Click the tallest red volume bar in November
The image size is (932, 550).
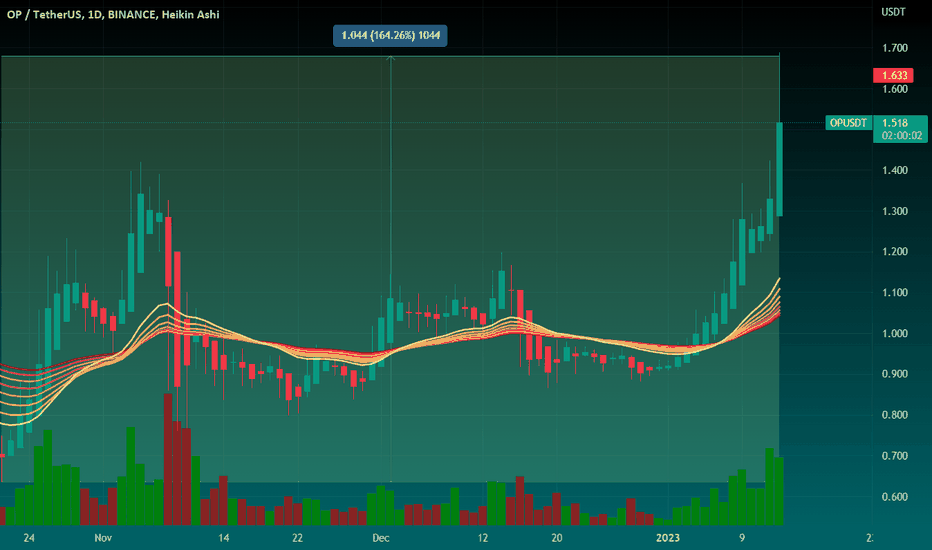[168, 459]
